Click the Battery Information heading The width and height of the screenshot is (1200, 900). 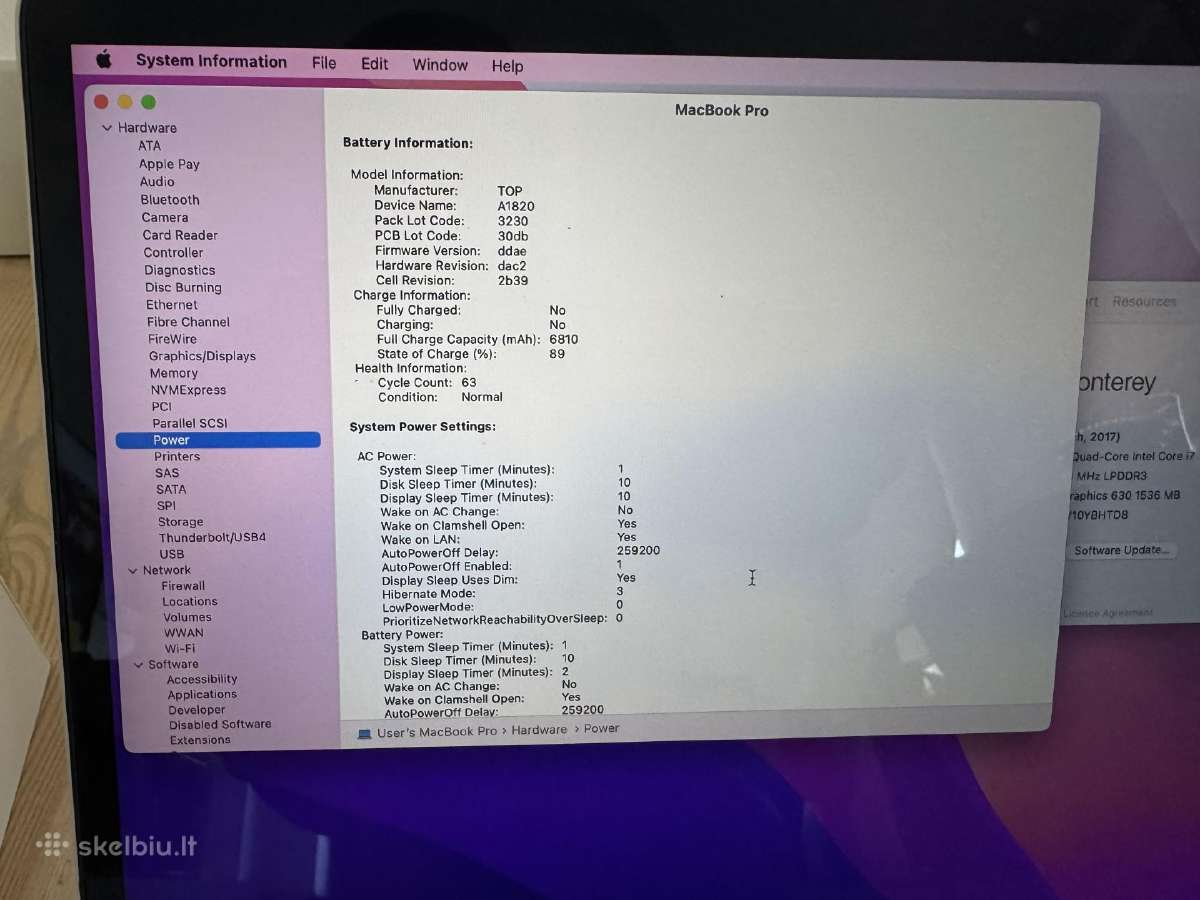(x=408, y=143)
